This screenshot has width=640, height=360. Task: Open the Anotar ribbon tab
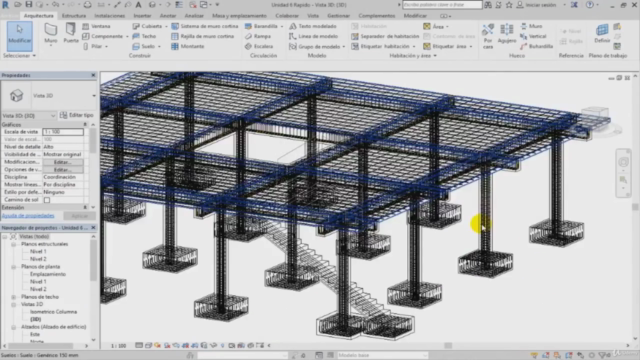[x=168, y=16]
